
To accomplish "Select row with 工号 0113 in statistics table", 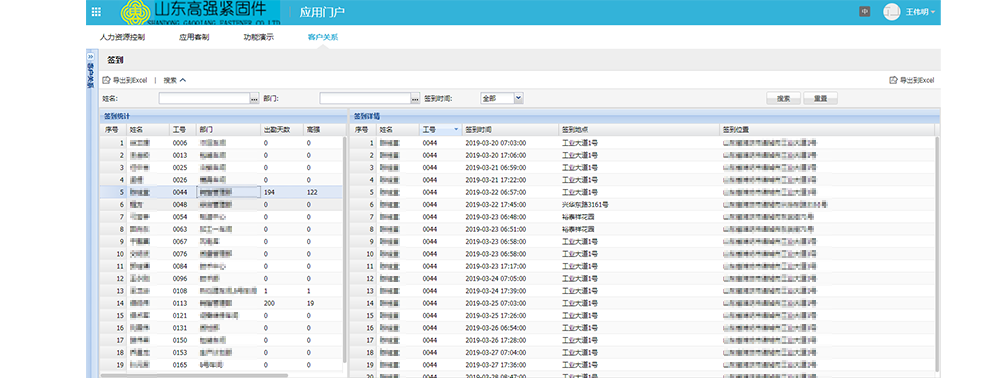I will (221, 303).
